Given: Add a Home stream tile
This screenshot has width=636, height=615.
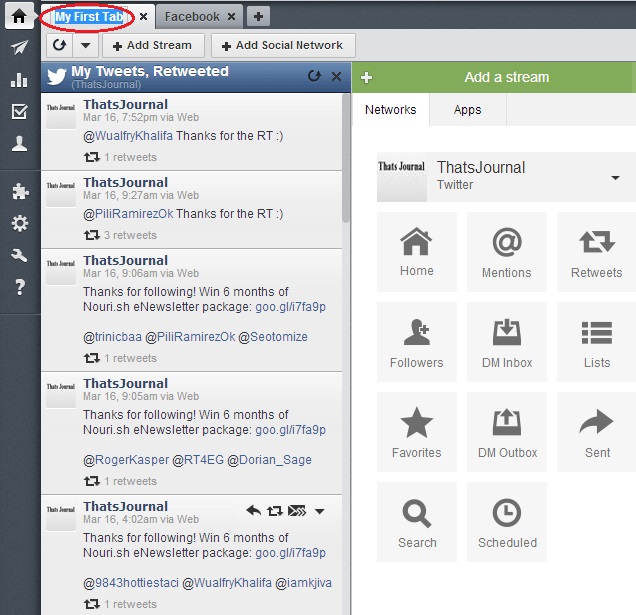Looking at the screenshot, I should (x=417, y=252).
